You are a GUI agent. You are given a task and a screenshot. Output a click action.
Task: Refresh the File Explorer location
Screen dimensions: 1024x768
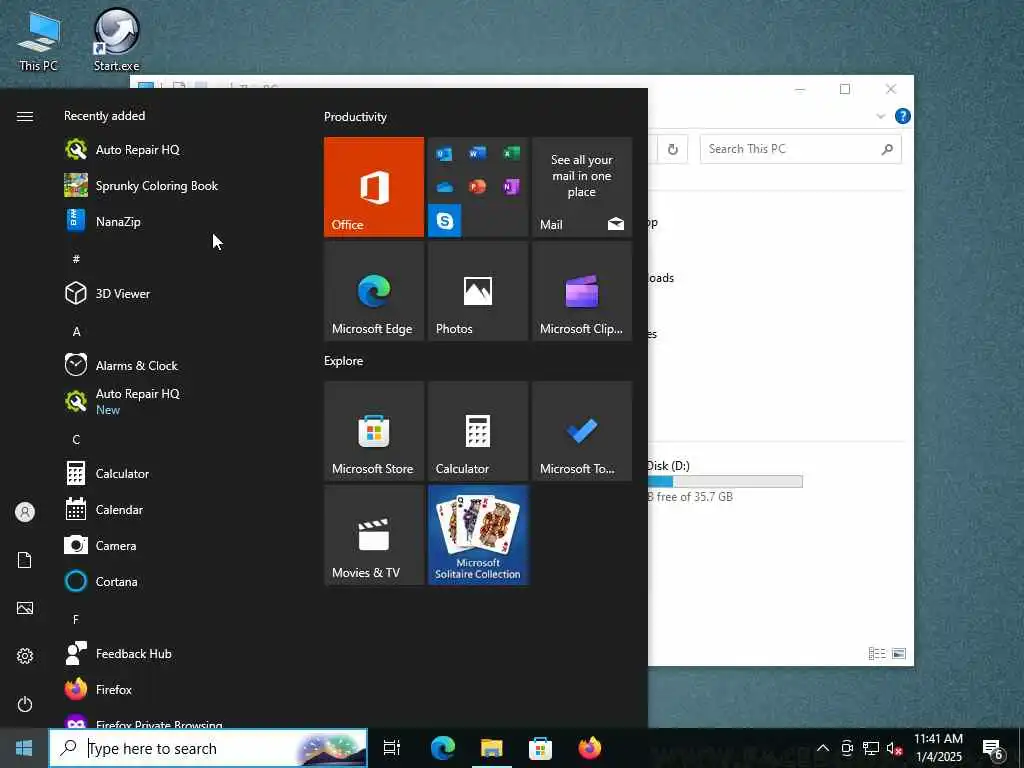(672, 150)
